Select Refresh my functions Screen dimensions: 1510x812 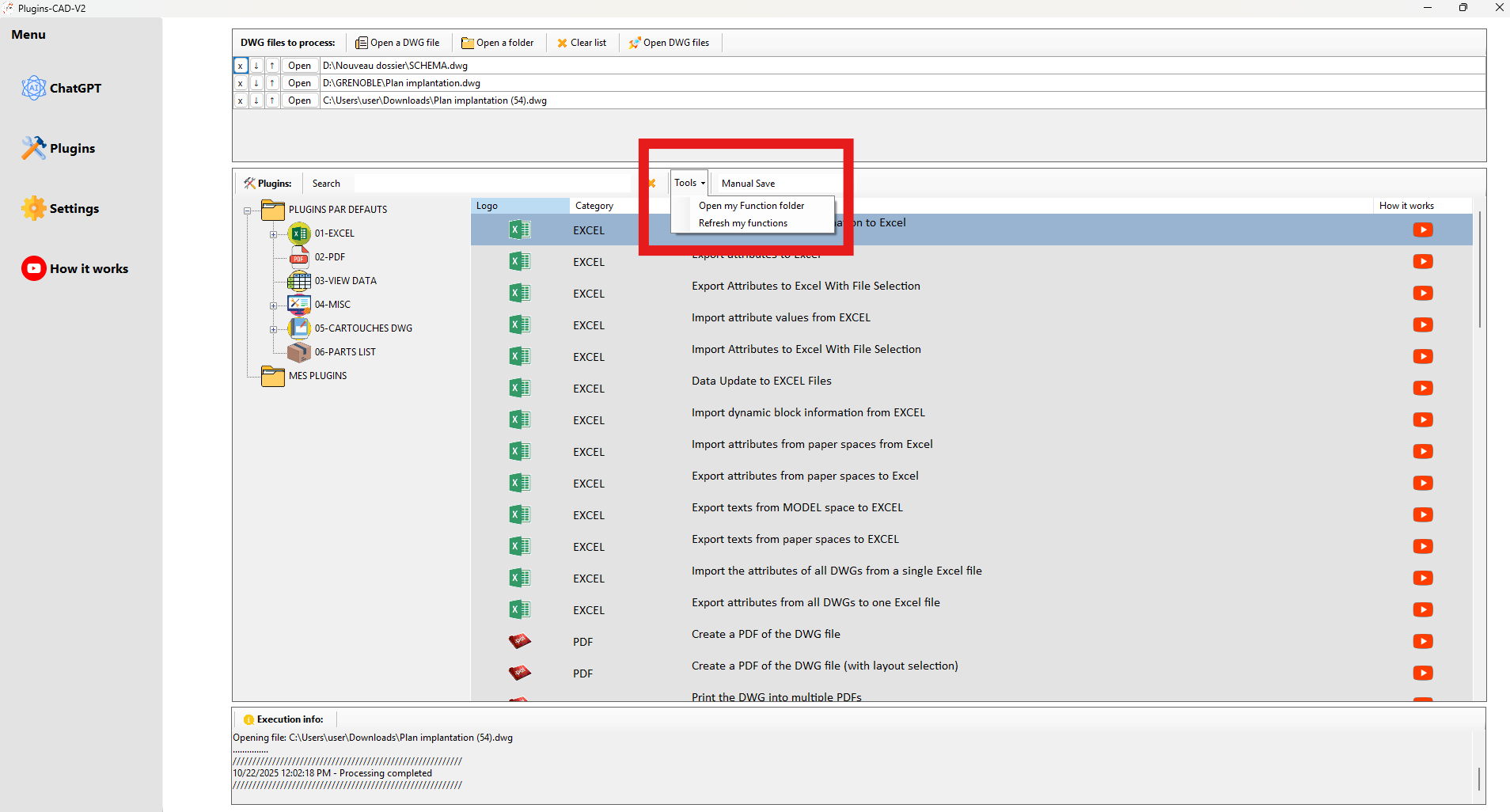742,222
